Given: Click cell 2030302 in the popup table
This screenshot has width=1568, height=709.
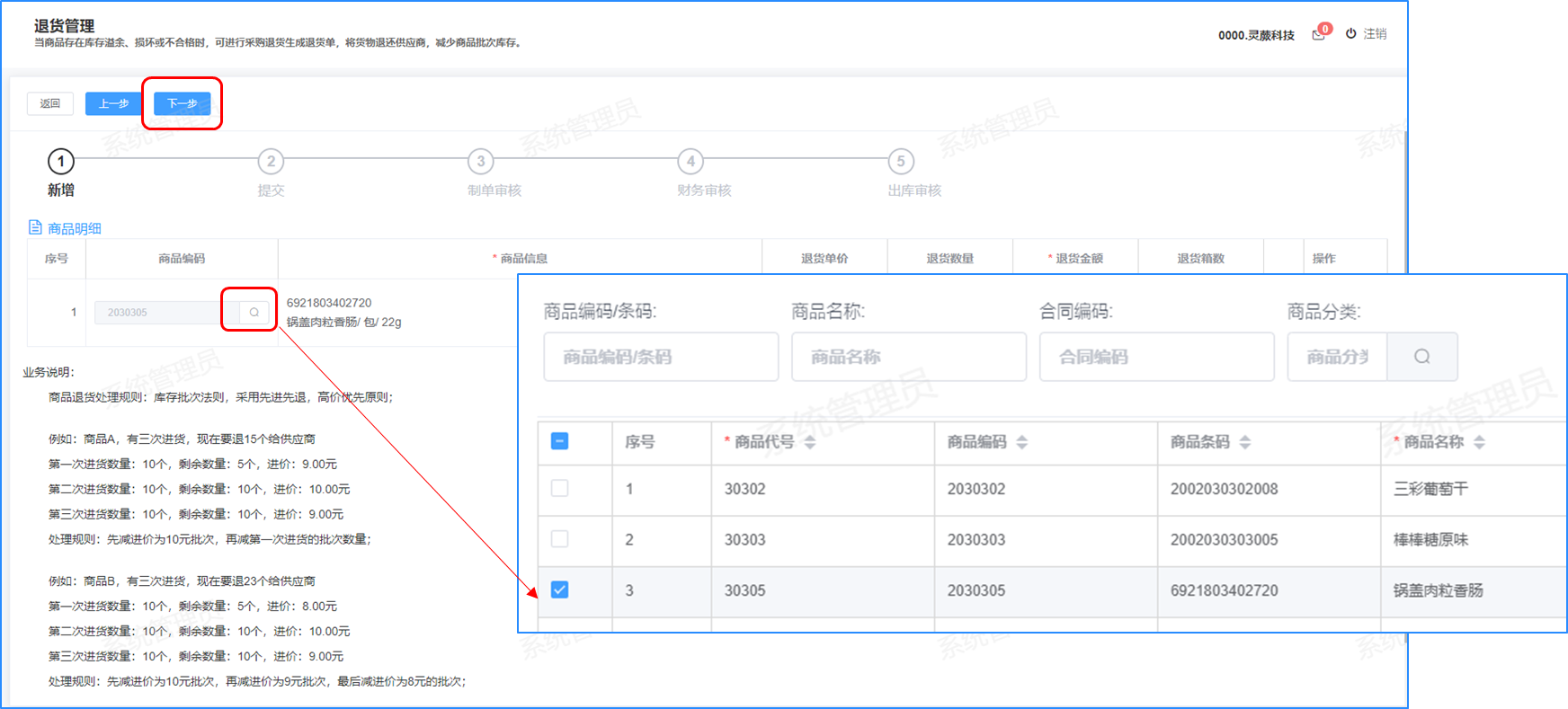Looking at the screenshot, I should click(x=976, y=489).
